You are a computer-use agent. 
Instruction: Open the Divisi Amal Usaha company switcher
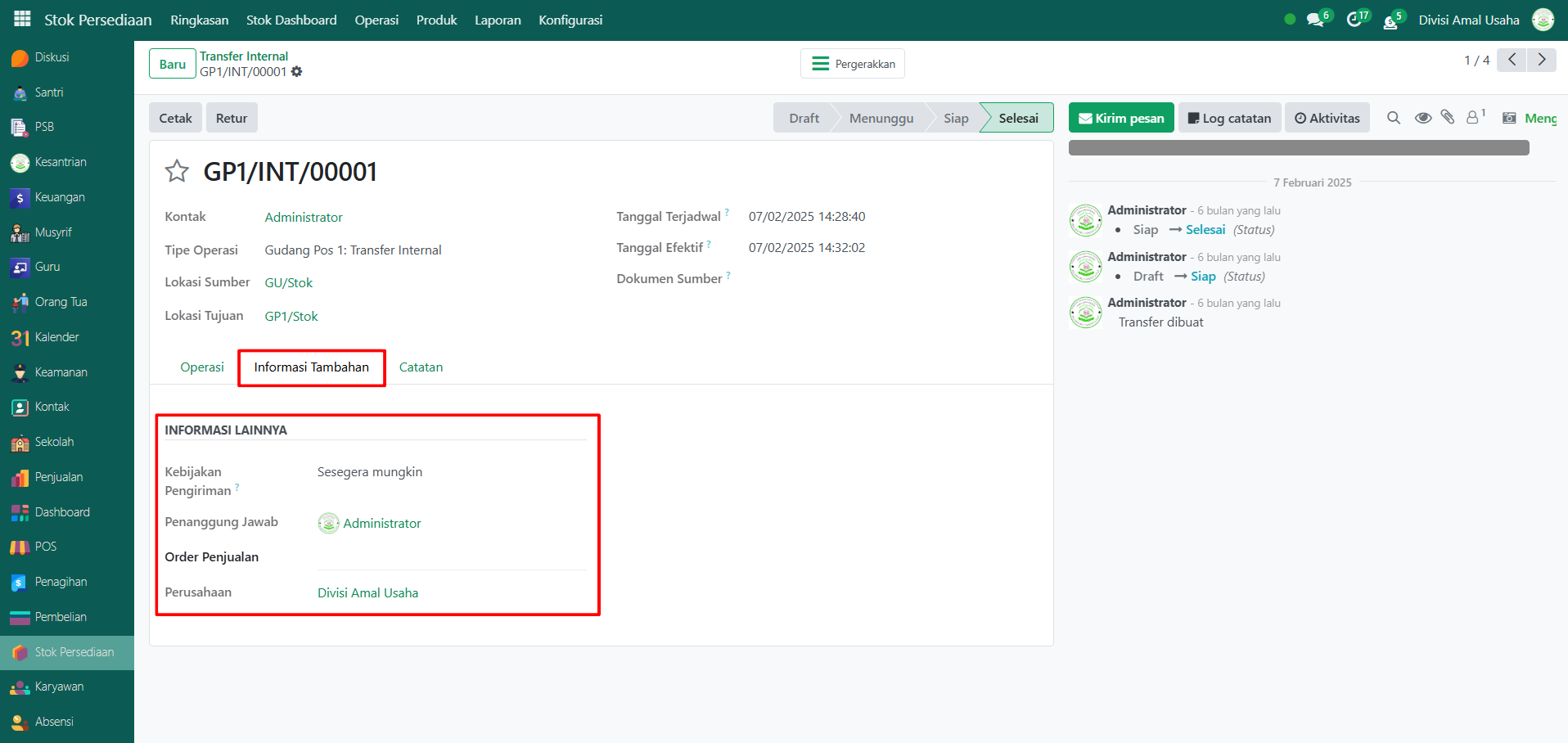[x=1468, y=20]
